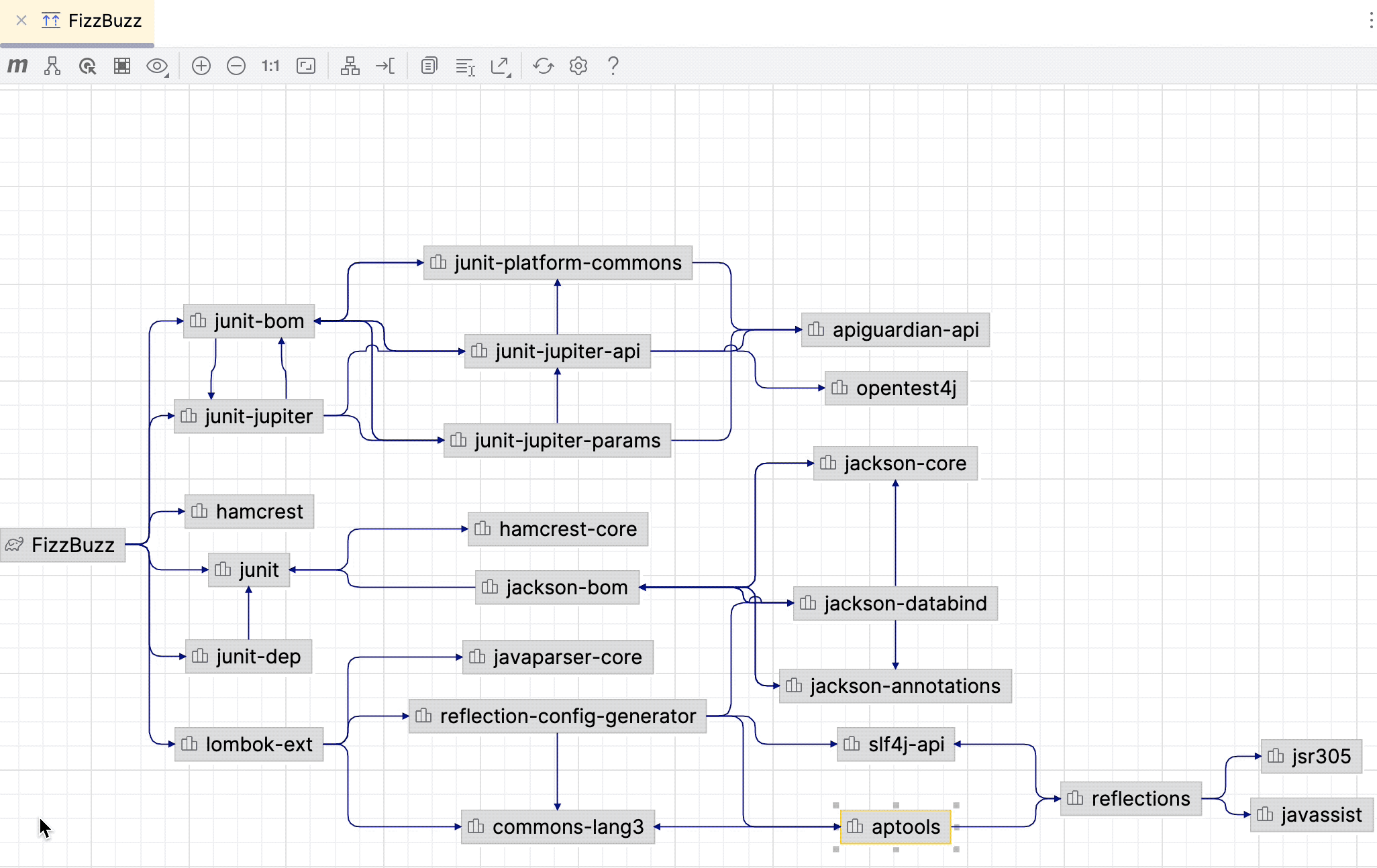Activate the locate node magnifier tool
The width and height of the screenshot is (1377, 868).
[x=87, y=66]
